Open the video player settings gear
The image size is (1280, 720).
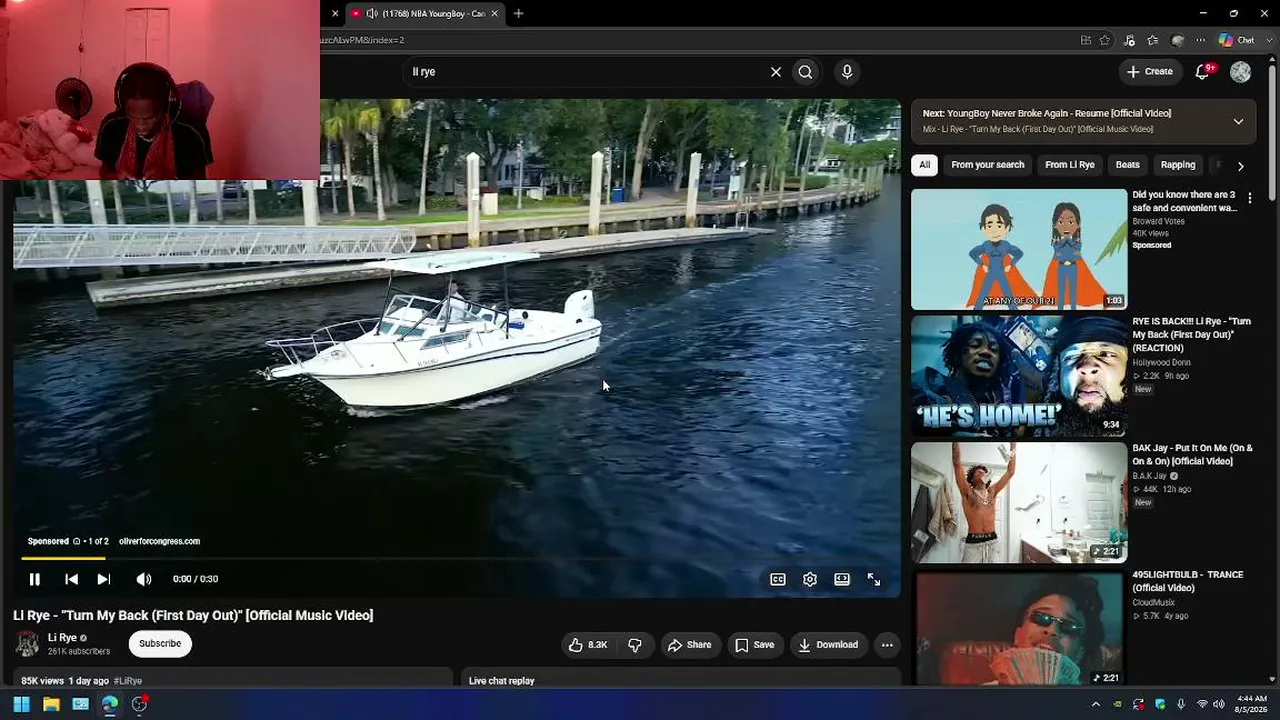(x=810, y=579)
